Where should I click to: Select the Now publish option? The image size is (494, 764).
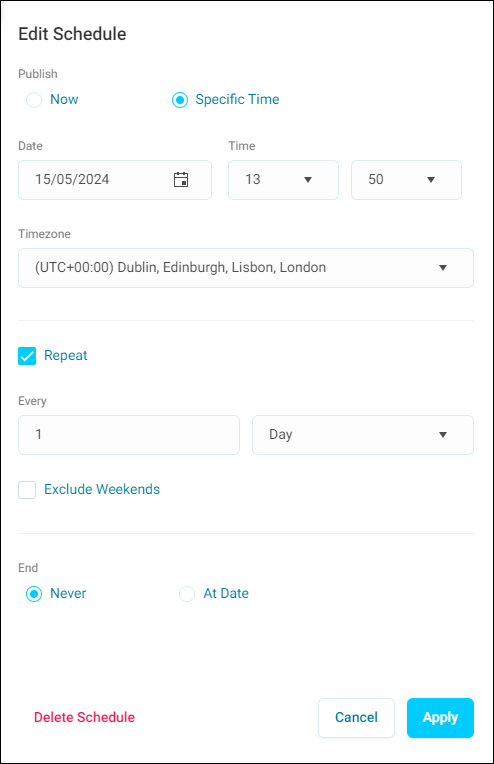(34, 100)
